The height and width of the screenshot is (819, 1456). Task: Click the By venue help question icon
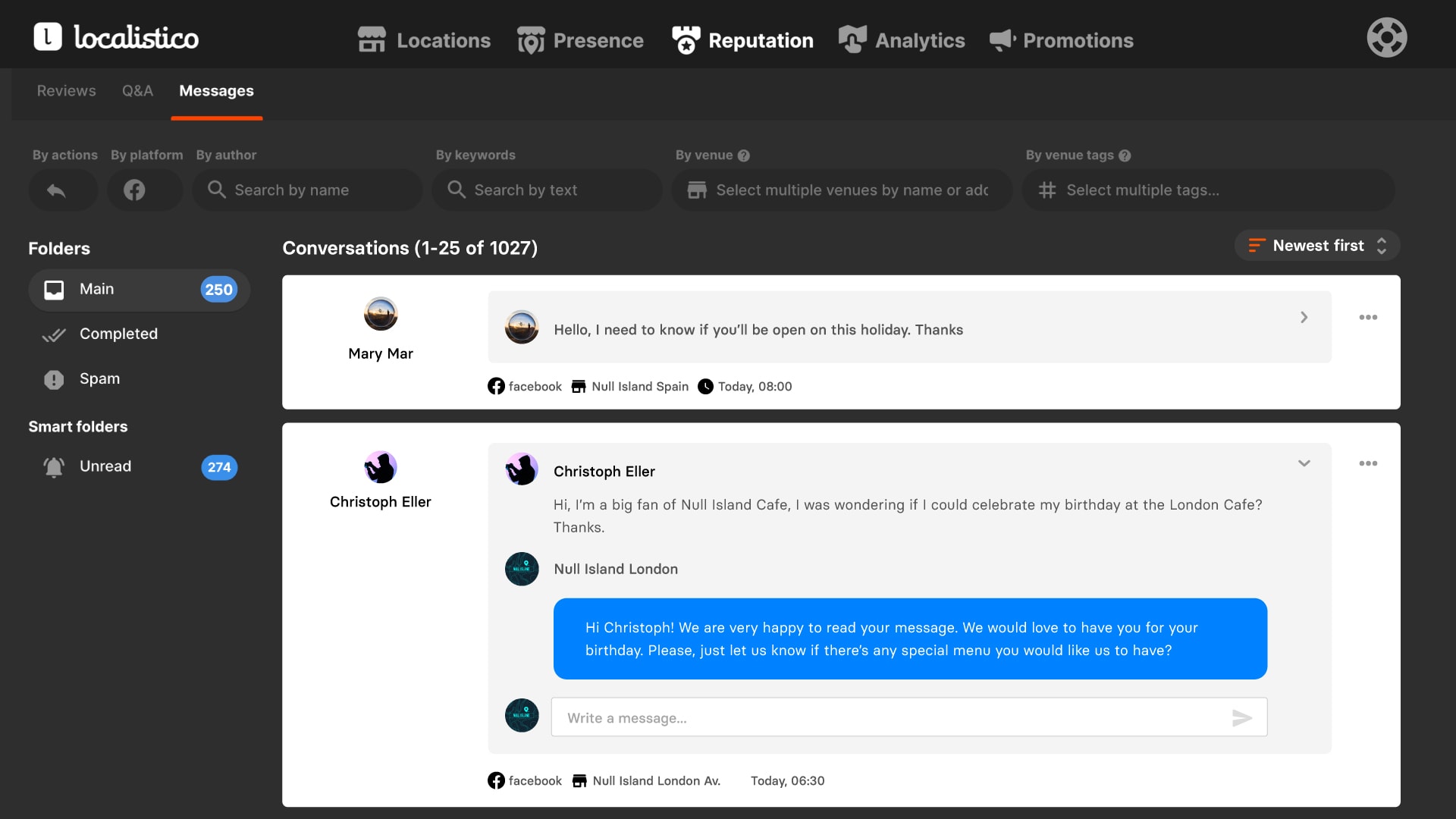(x=744, y=155)
